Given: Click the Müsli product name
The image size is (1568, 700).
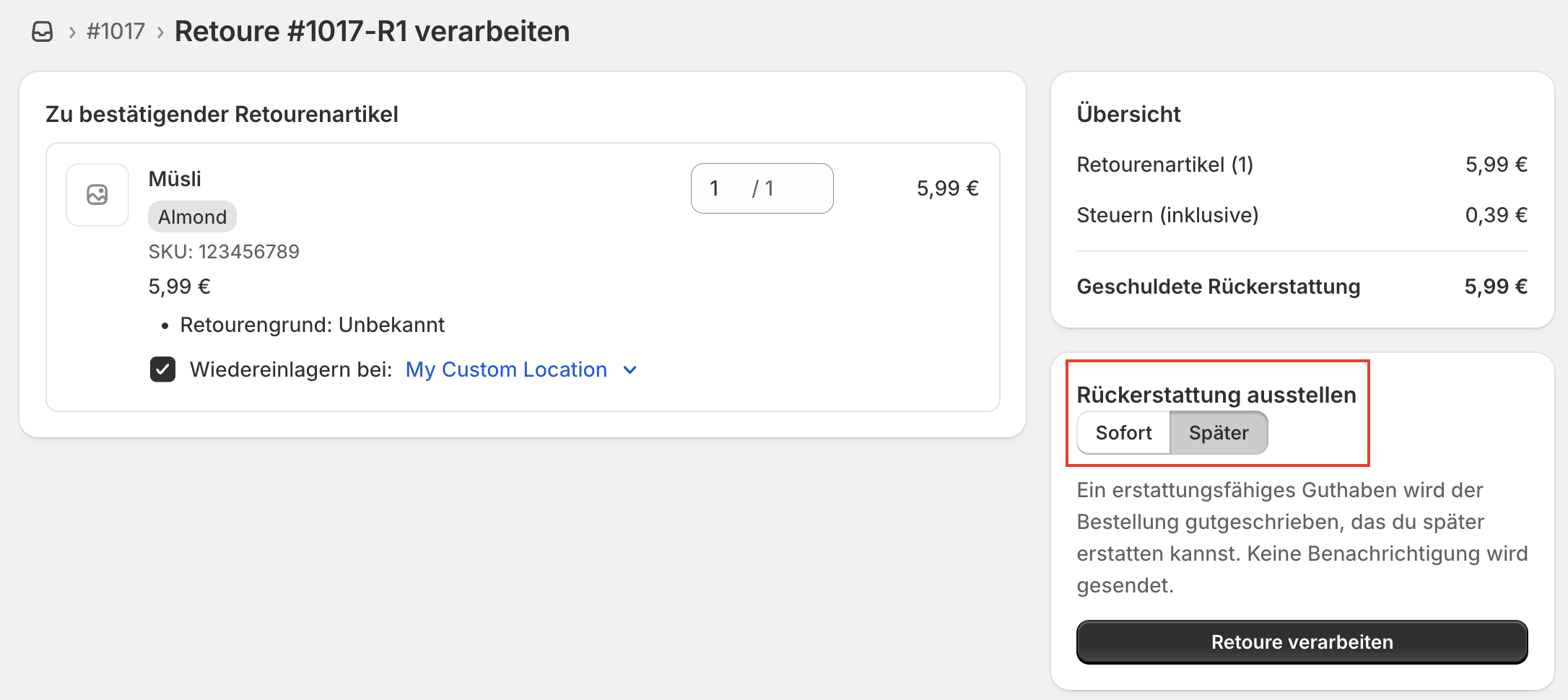Looking at the screenshot, I should (x=175, y=179).
